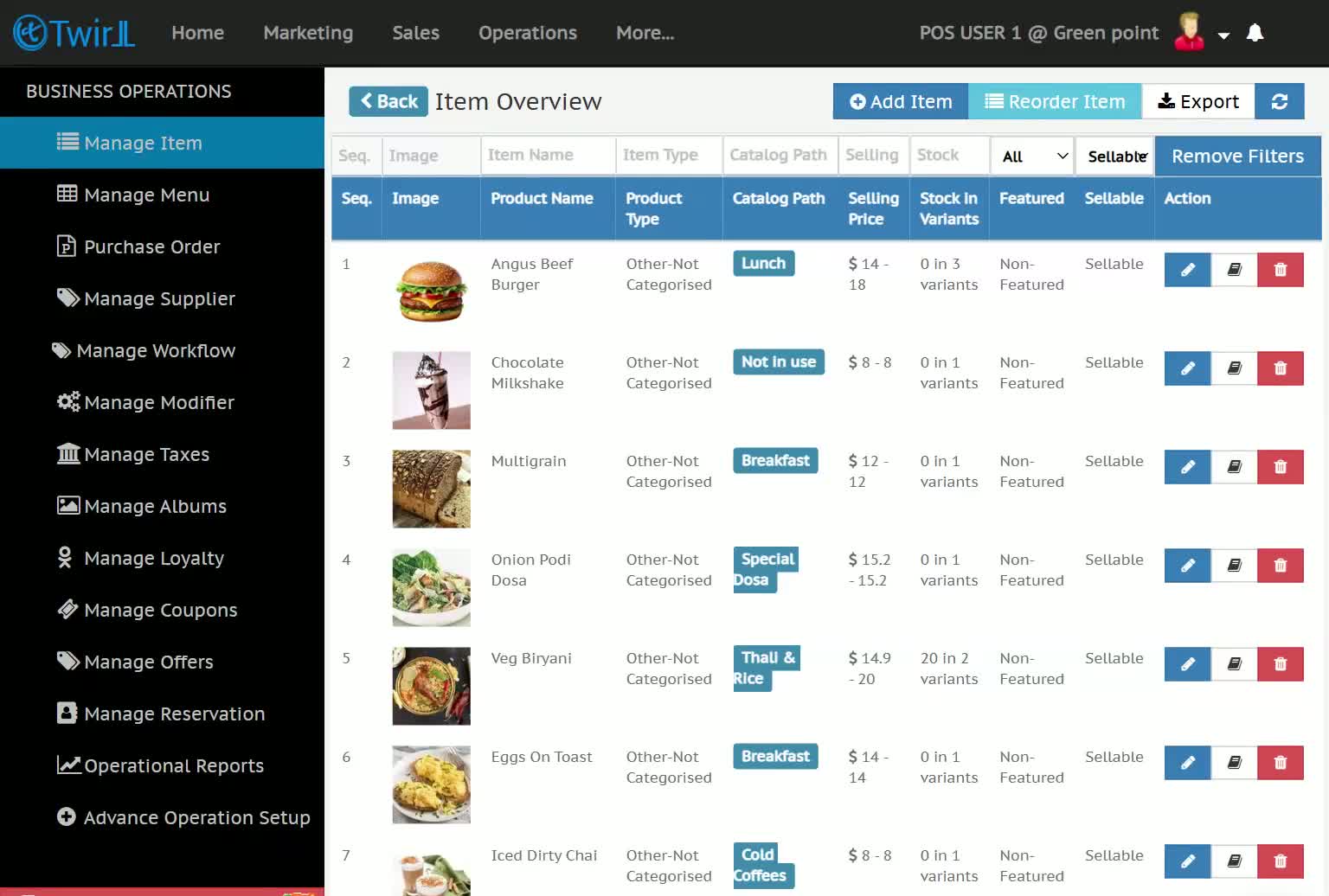Open Advance Operation Setup in sidebar

pyautogui.click(x=162, y=817)
